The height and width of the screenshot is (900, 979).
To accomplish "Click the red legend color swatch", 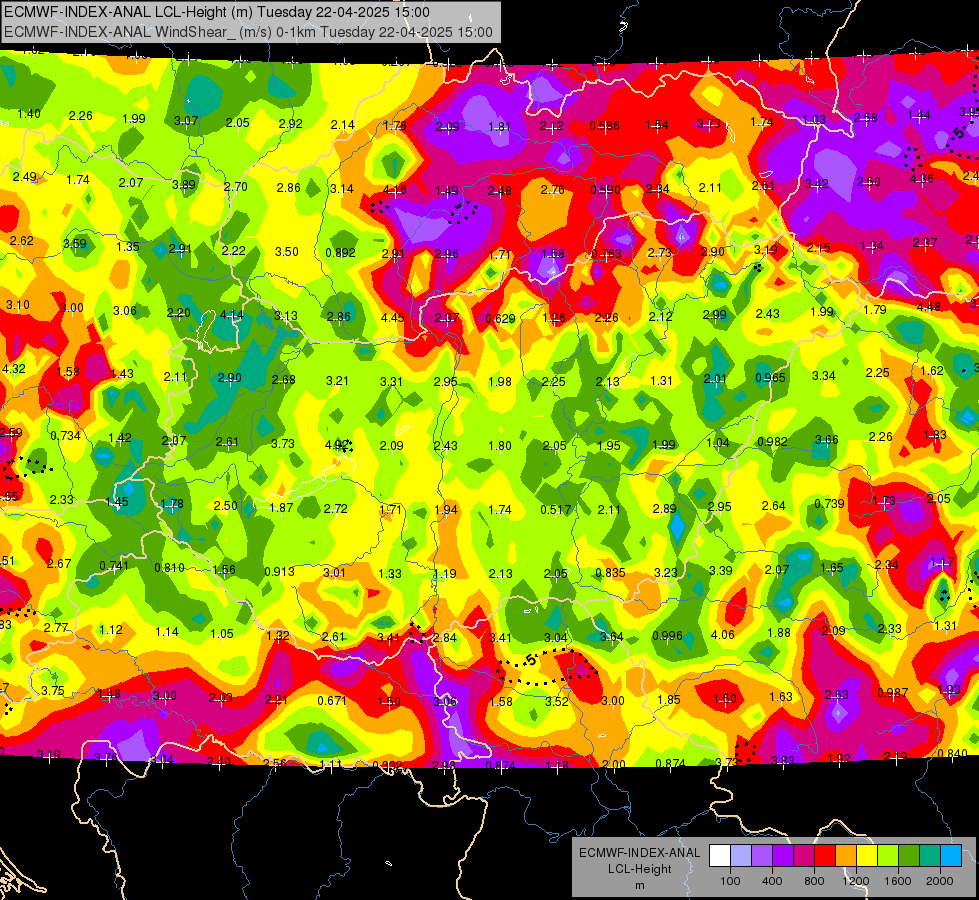I will (x=825, y=856).
